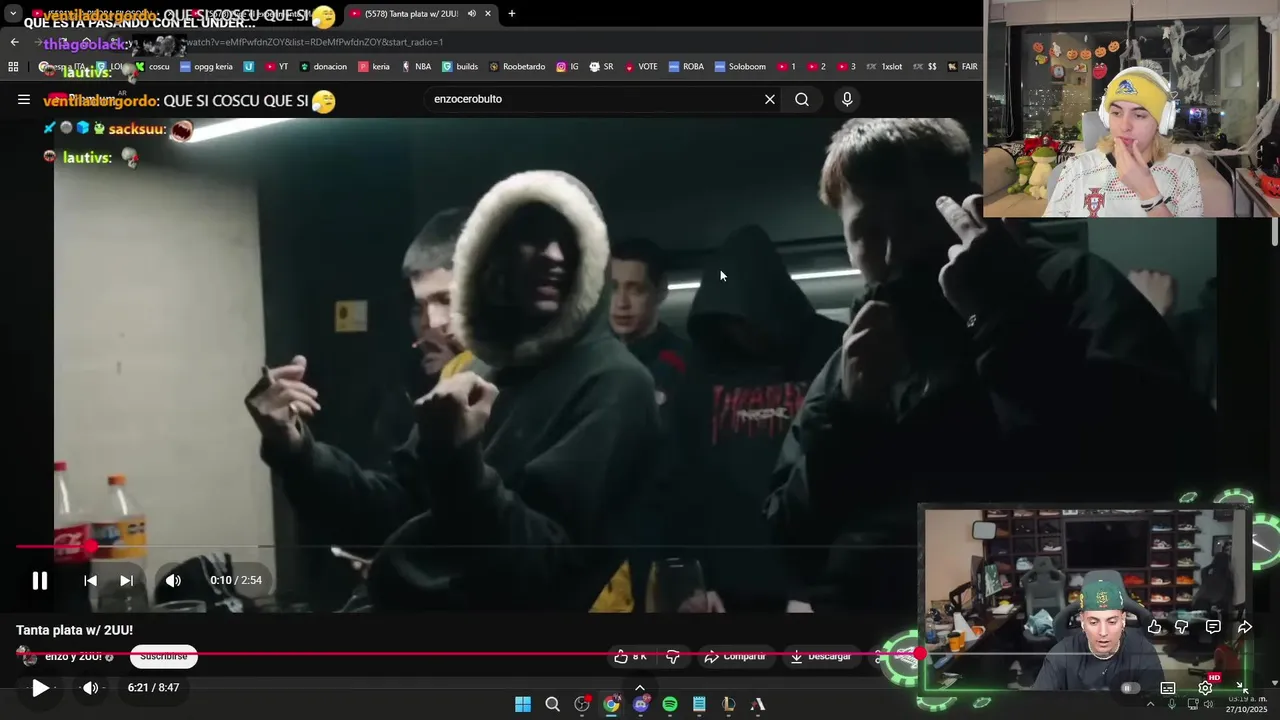Open the YT bookmark
1280x720 pixels.
277,67
